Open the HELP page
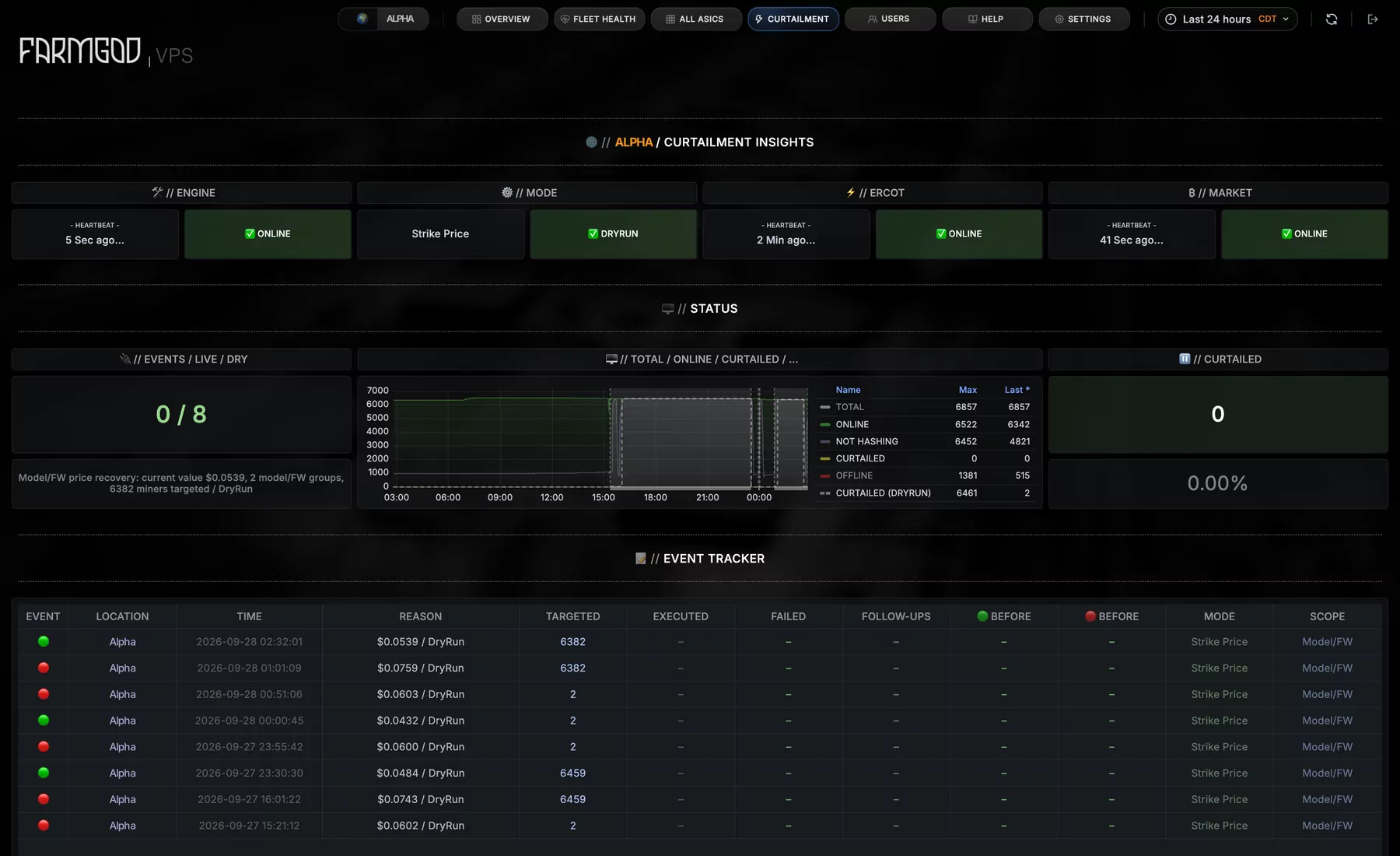Image resolution: width=1400 pixels, height=856 pixels. (987, 19)
